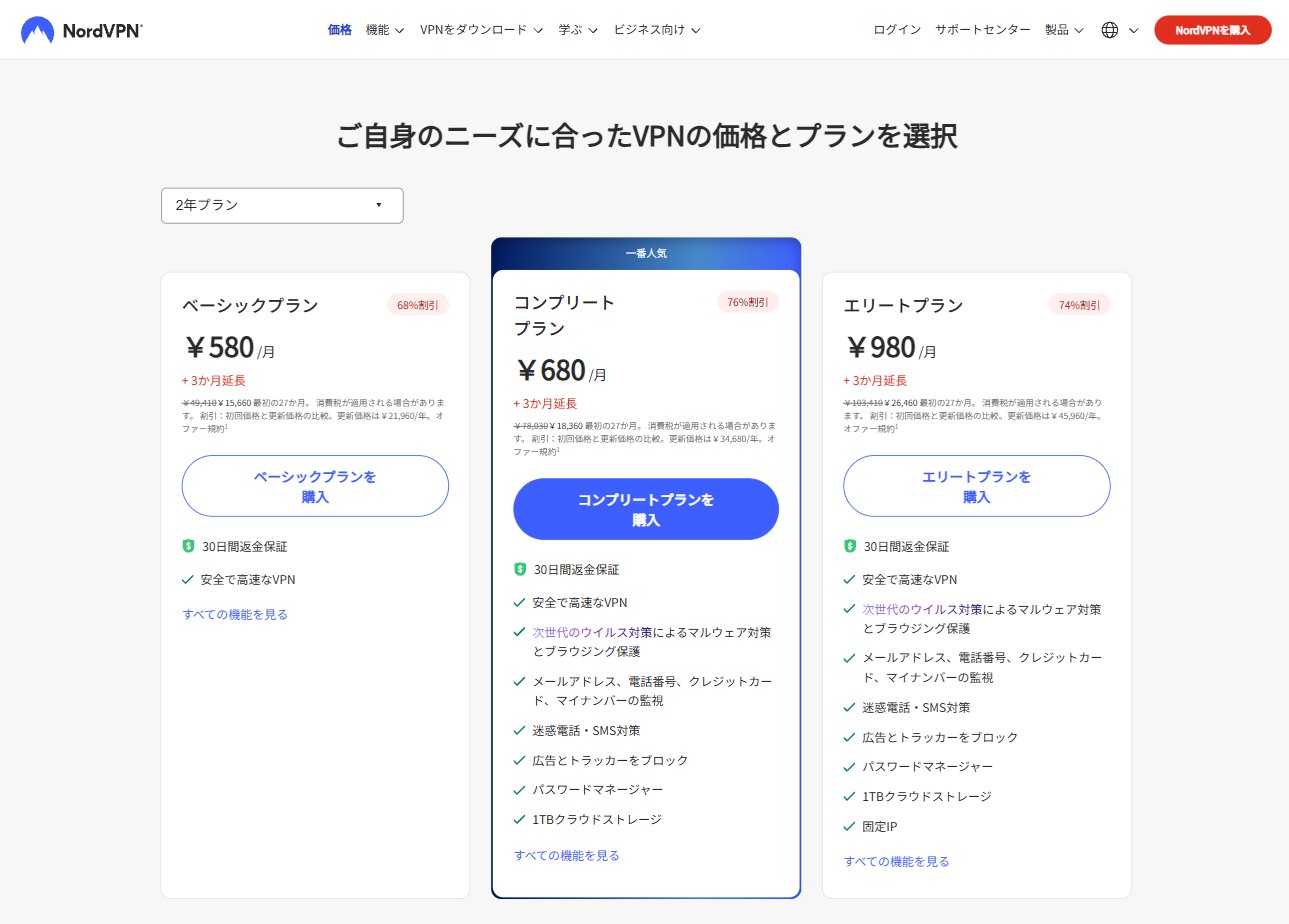Open the ログイン page
Viewport: 1289px width, 924px height.
[897, 30]
